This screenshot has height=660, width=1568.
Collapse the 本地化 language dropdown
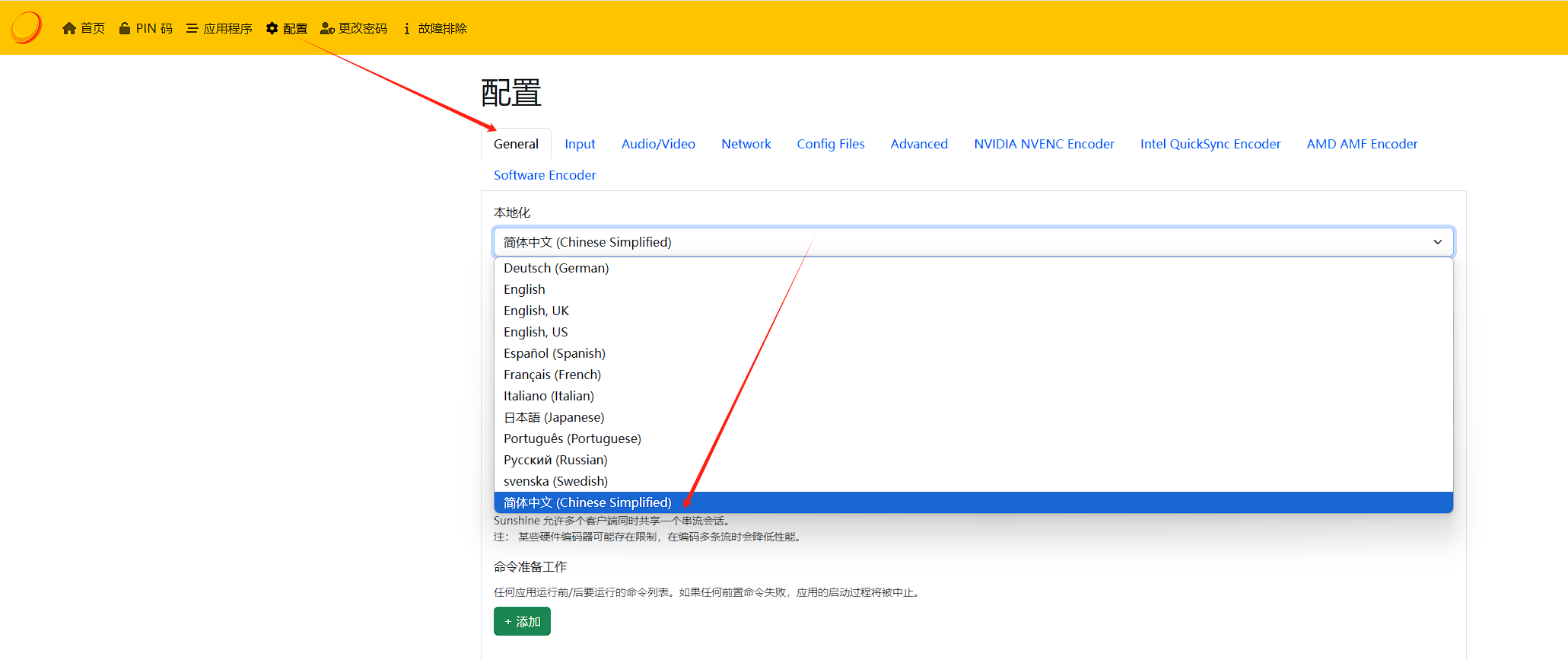[x=974, y=242]
